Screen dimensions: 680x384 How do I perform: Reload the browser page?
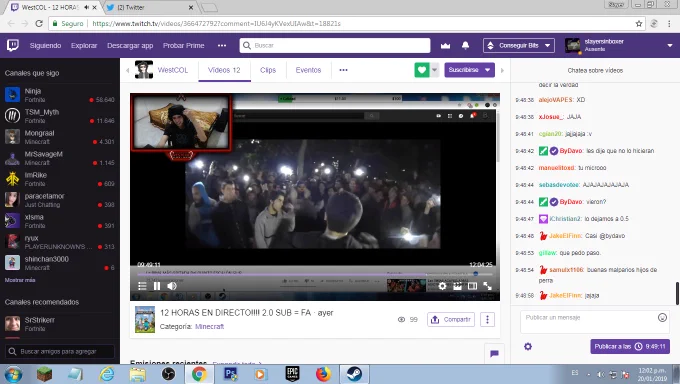(x=39, y=23)
